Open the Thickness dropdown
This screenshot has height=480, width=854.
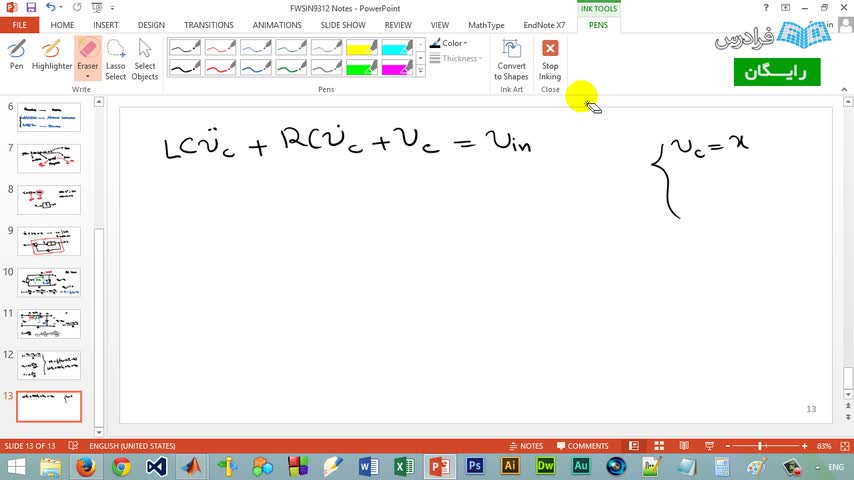pos(455,58)
